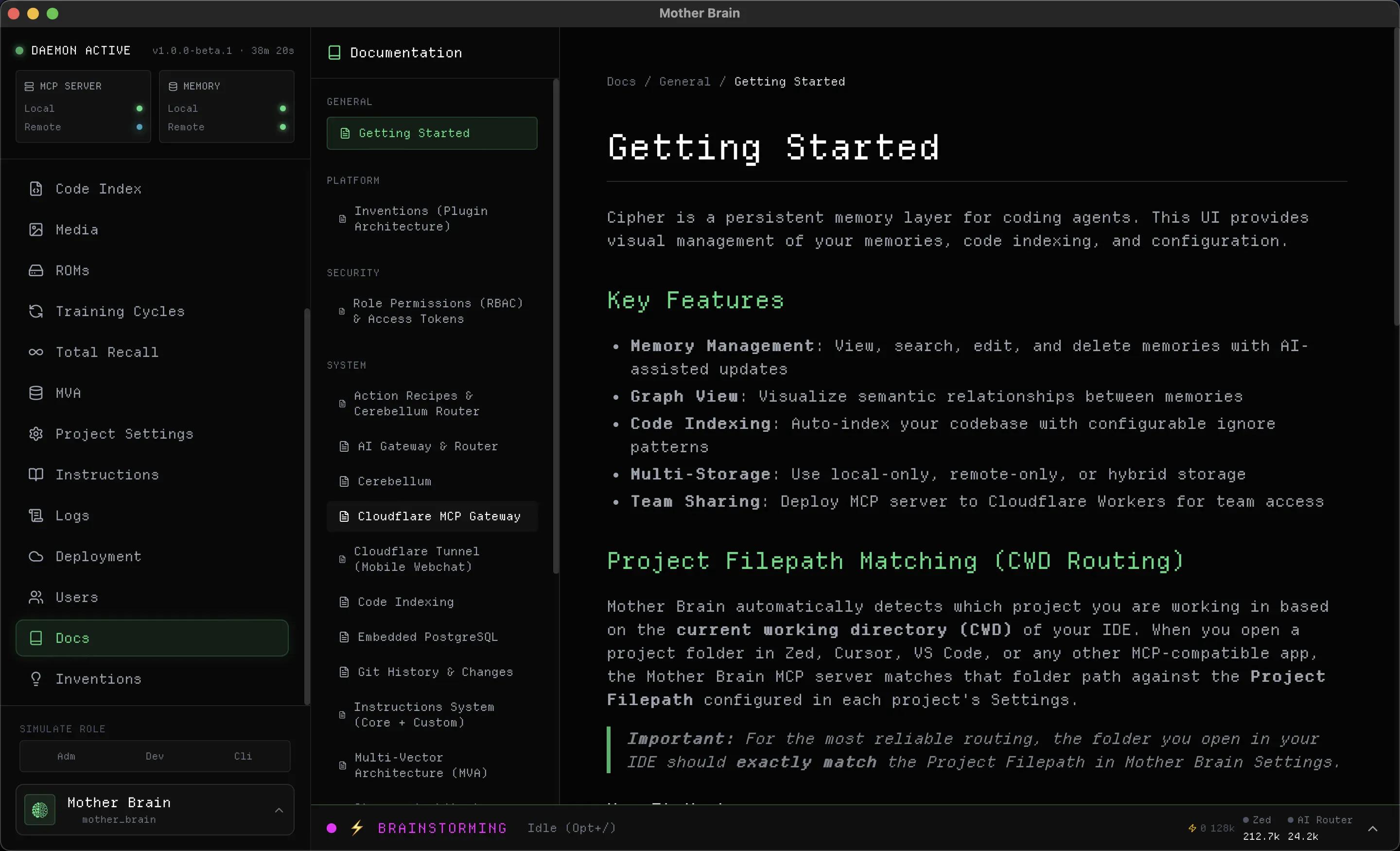Open Deployment cloud icon
The image size is (1400, 851).
pyautogui.click(x=36, y=556)
